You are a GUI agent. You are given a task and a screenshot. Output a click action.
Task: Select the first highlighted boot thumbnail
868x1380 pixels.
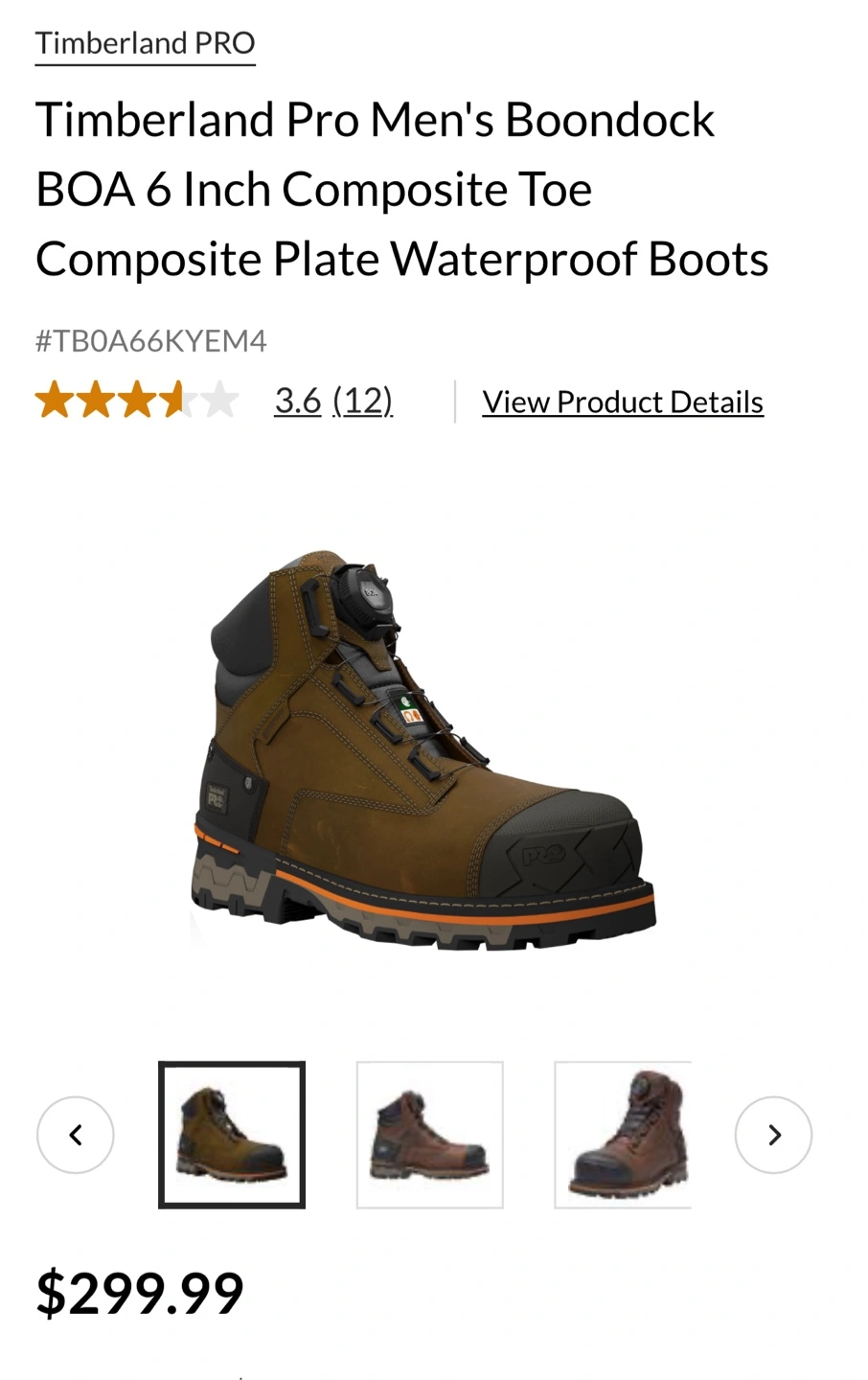[x=232, y=1135]
